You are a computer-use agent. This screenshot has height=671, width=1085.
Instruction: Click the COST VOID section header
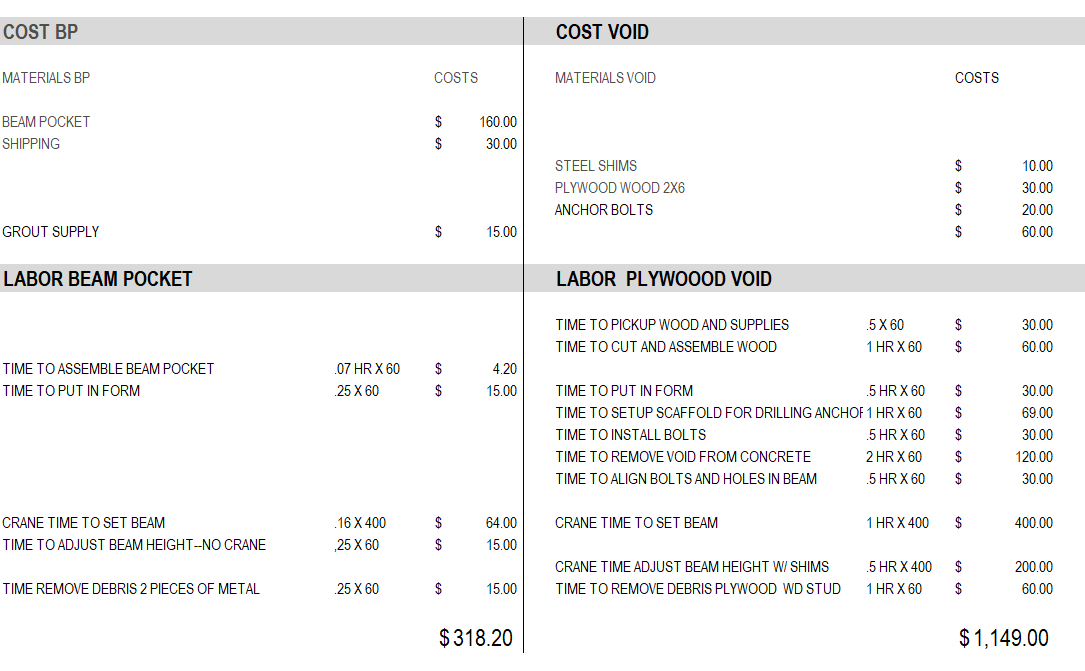(x=602, y=32)
